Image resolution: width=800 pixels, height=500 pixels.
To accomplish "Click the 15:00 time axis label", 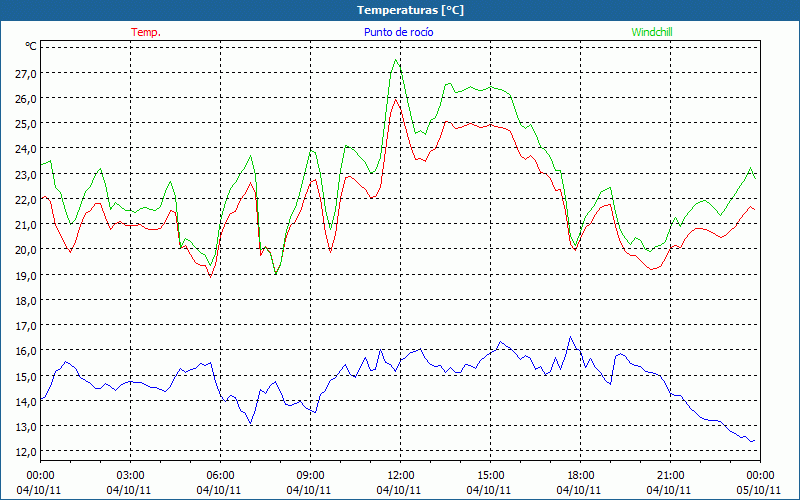I will pyautogui.click(x=490, y=476).
